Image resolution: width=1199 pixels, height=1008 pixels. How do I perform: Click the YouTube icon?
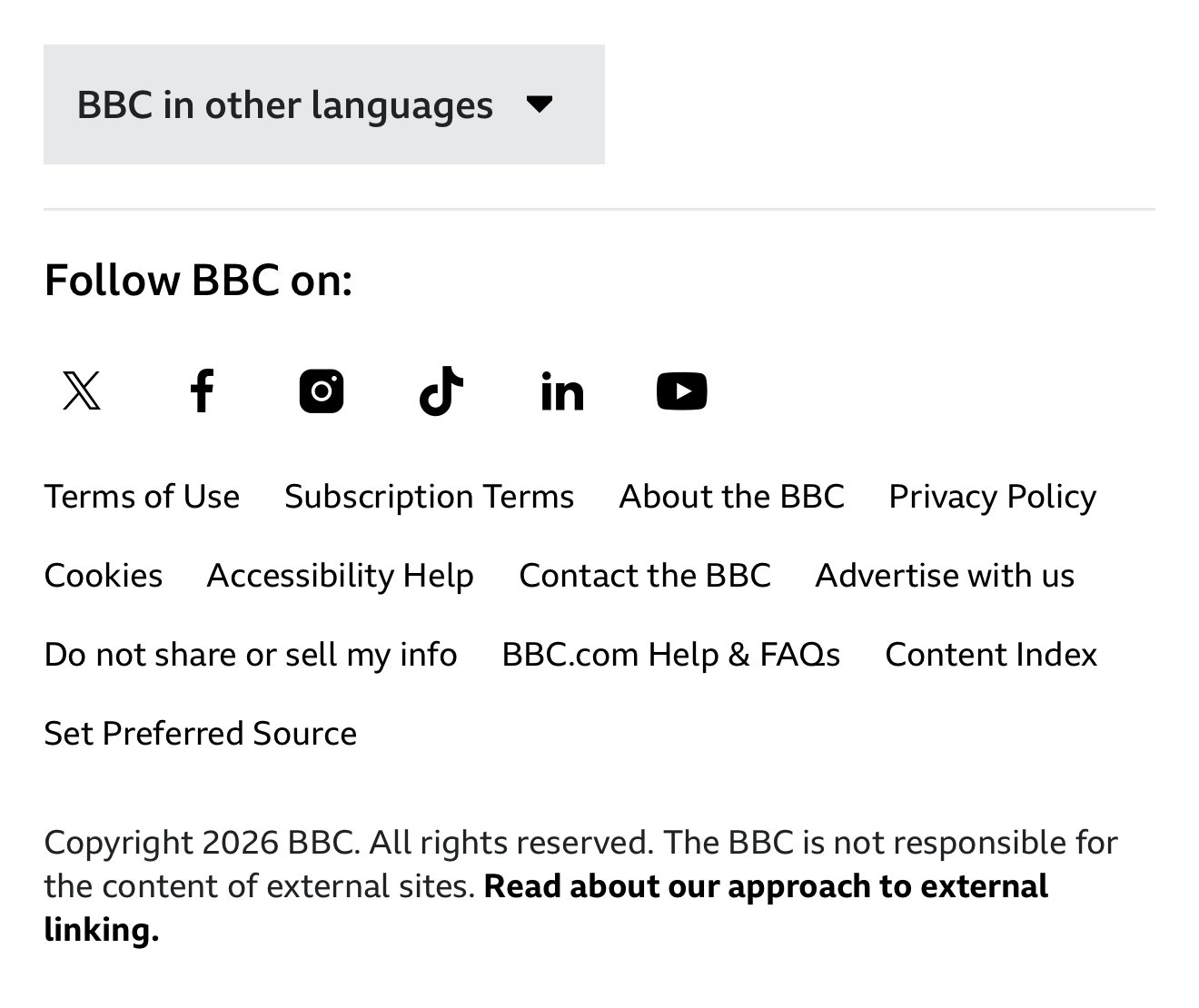click(x=682, y=391)
